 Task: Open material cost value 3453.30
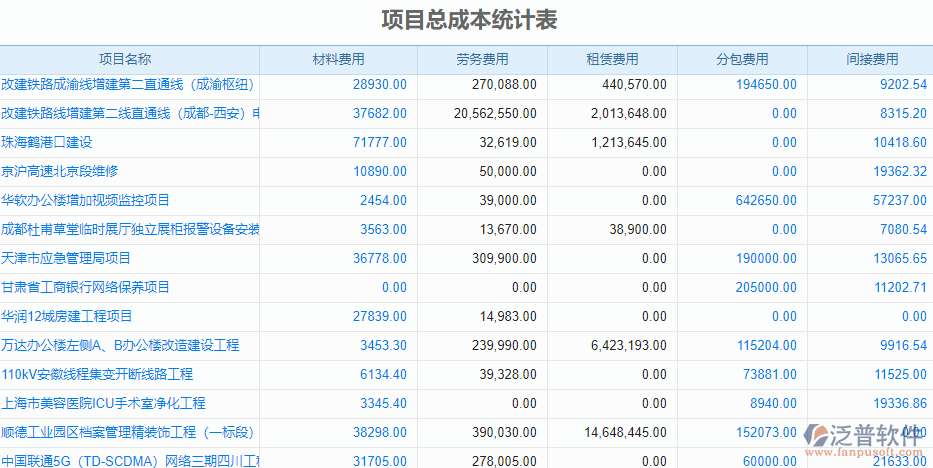coord(383,346)
